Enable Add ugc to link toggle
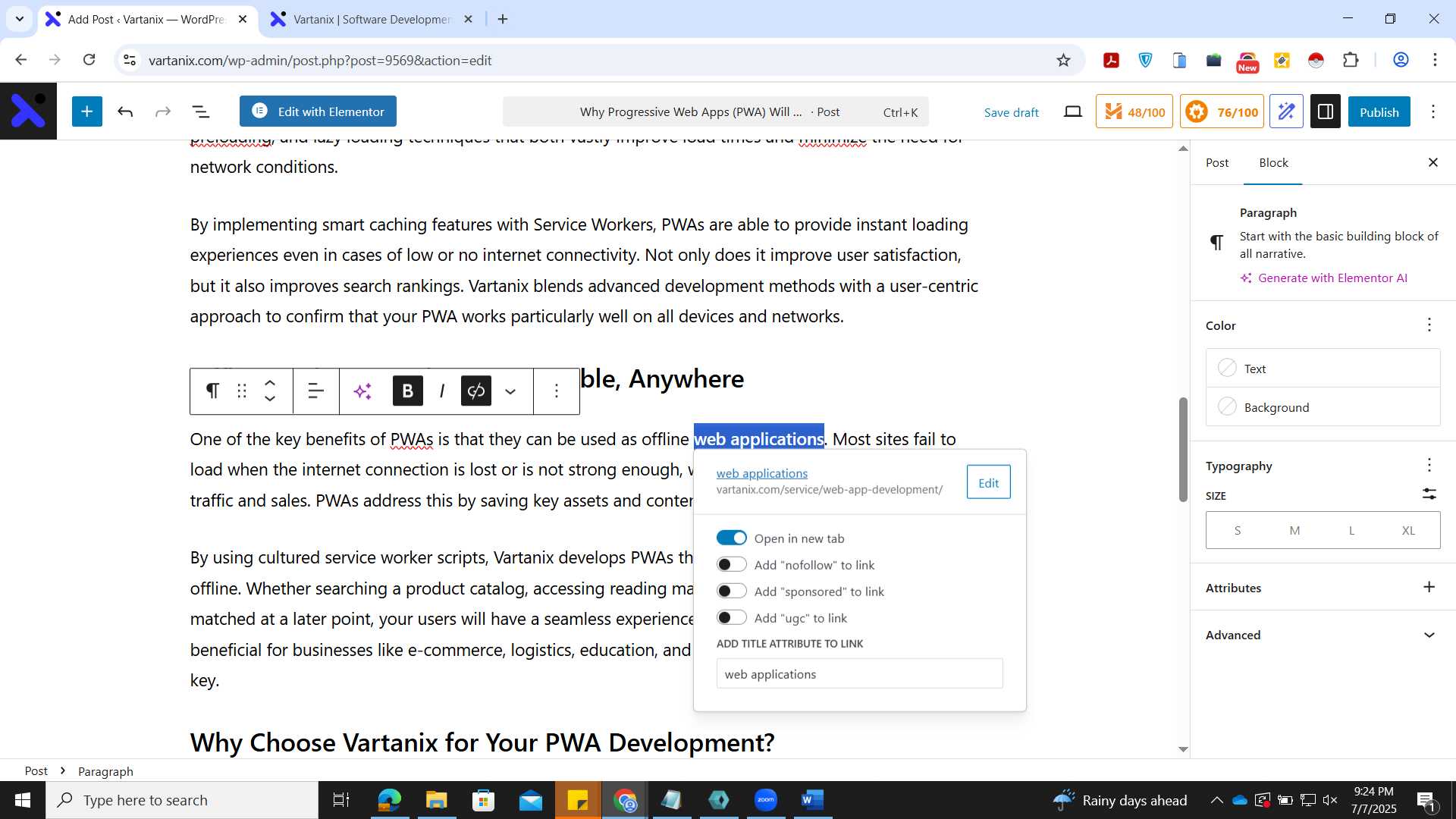 (732, 617)
